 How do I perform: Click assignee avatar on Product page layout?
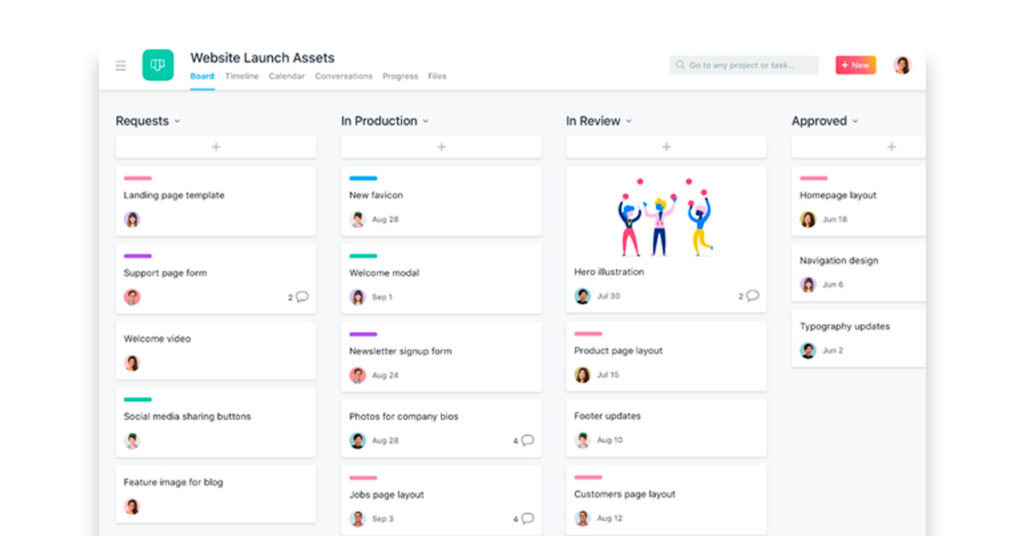[583, 375]
